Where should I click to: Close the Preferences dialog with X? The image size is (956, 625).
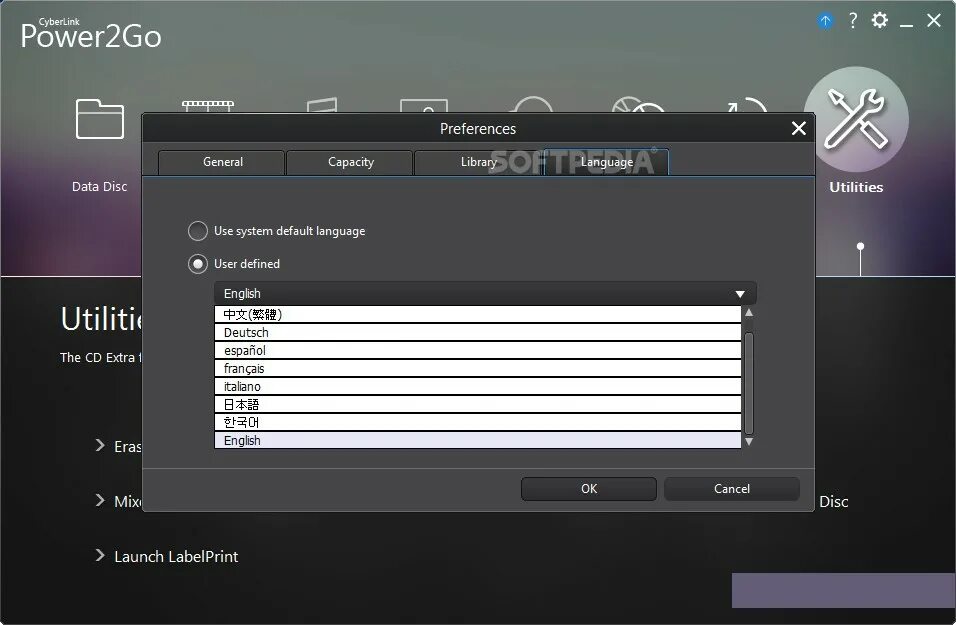coord(799,128)
